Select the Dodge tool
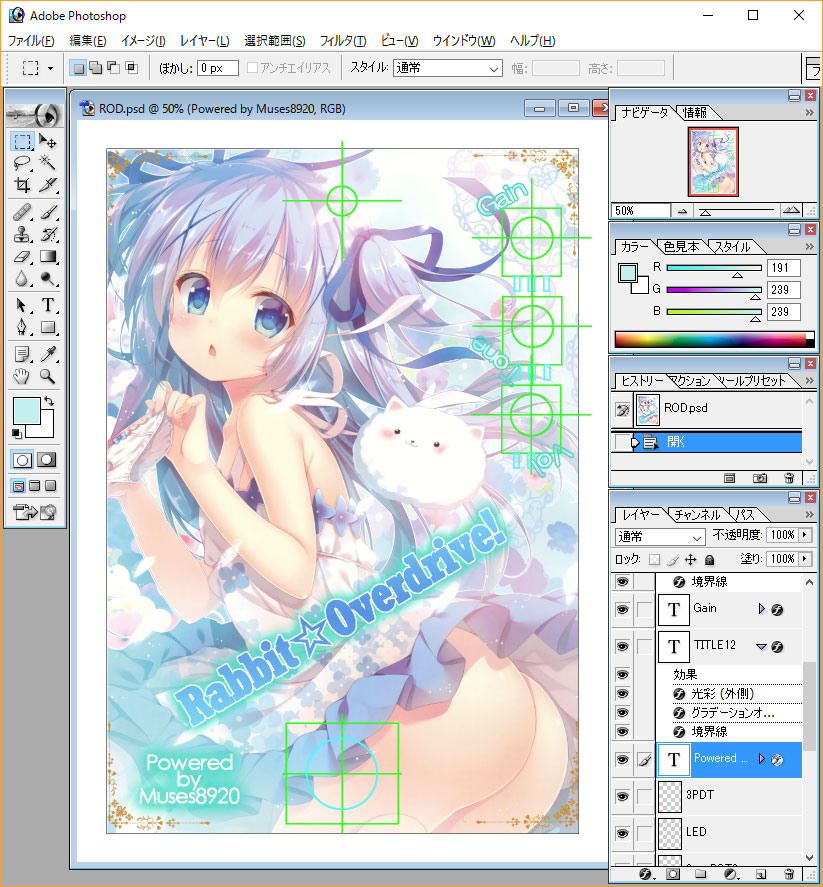The width and height of the screenshot is (823, 887). coord(48,278)
